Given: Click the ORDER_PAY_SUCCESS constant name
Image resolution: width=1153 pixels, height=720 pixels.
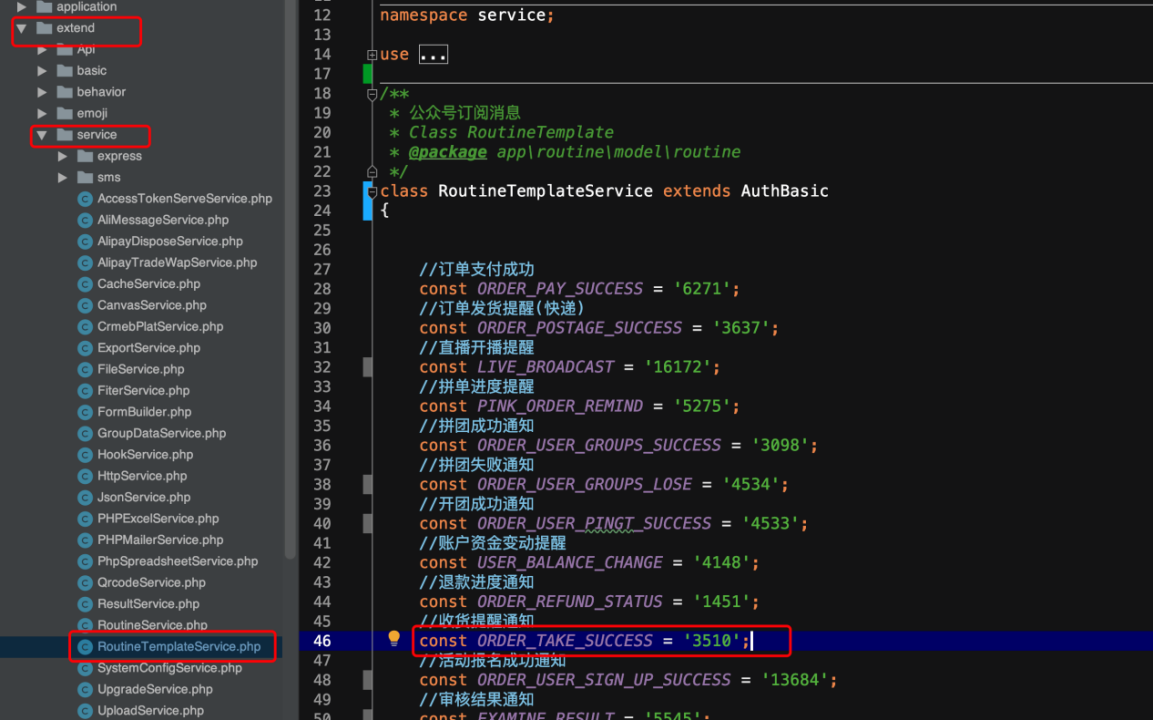Looking at the screenshot, I should point(560,289).
